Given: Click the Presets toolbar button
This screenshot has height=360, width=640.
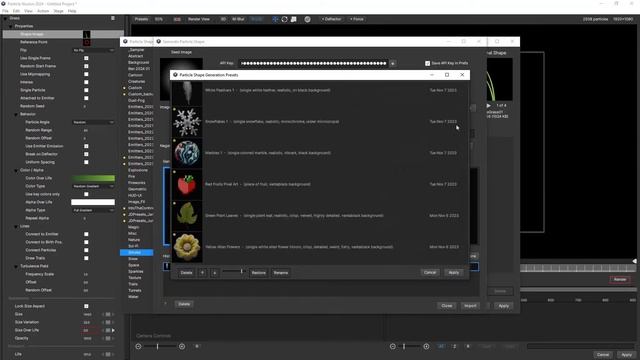Looking at the screenshot, I should [141, 19].
